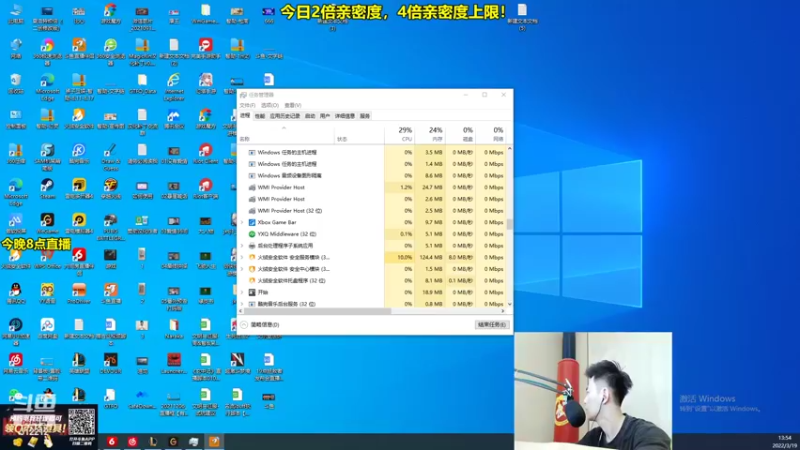The image size is (800, 450).
Task: Click the WeGame G taskbar icon
Action: (173, 441)
